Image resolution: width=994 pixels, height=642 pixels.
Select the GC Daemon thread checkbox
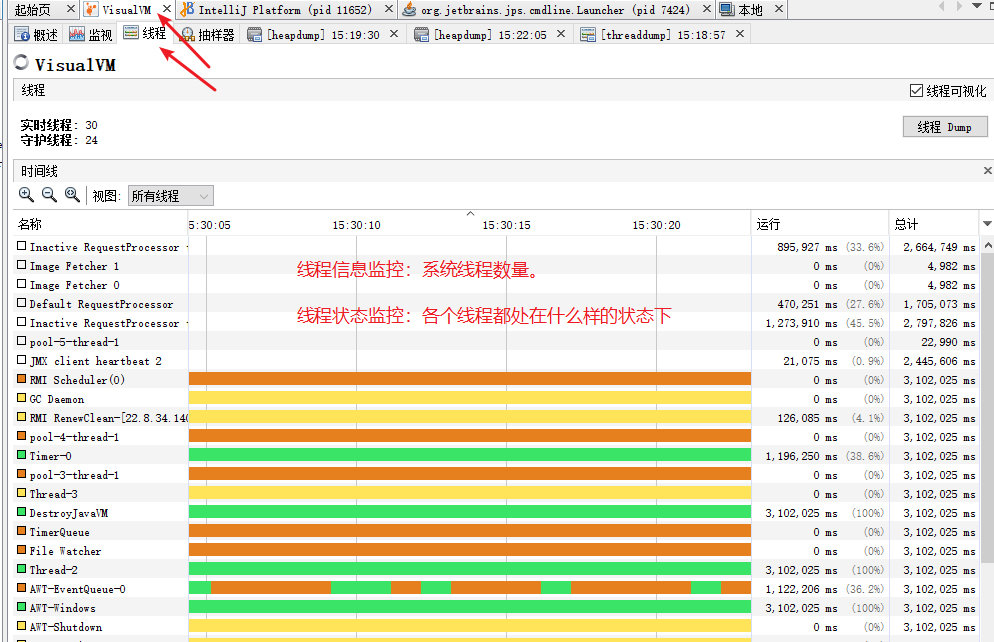coord(22,398)
